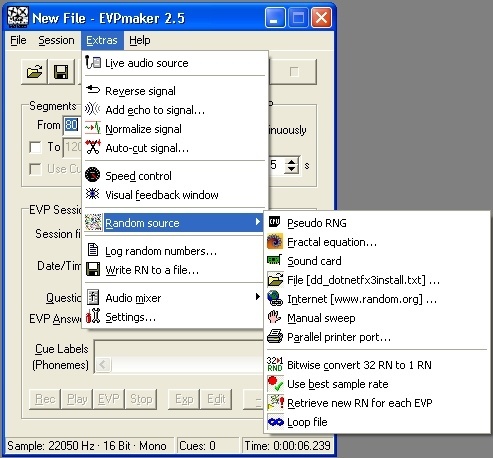Choose Reverse signal from Extras menu
Image resolution: width=493 pixels, height=458 pixels.
(x=175, y=90)
